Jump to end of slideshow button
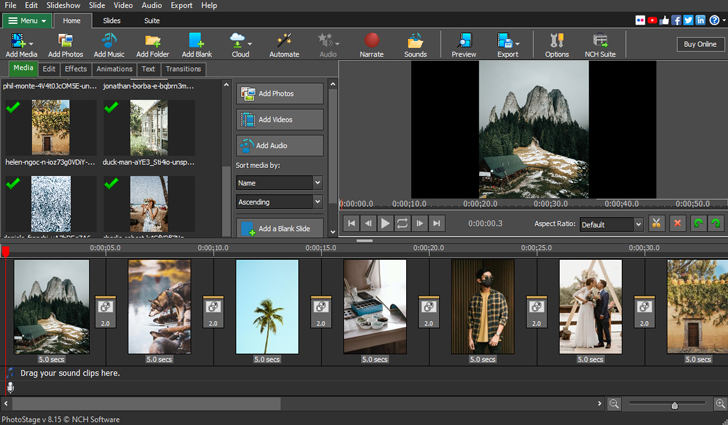Image resolution: width=728 pixels, height=425 pixels. [x=436, y=223]
